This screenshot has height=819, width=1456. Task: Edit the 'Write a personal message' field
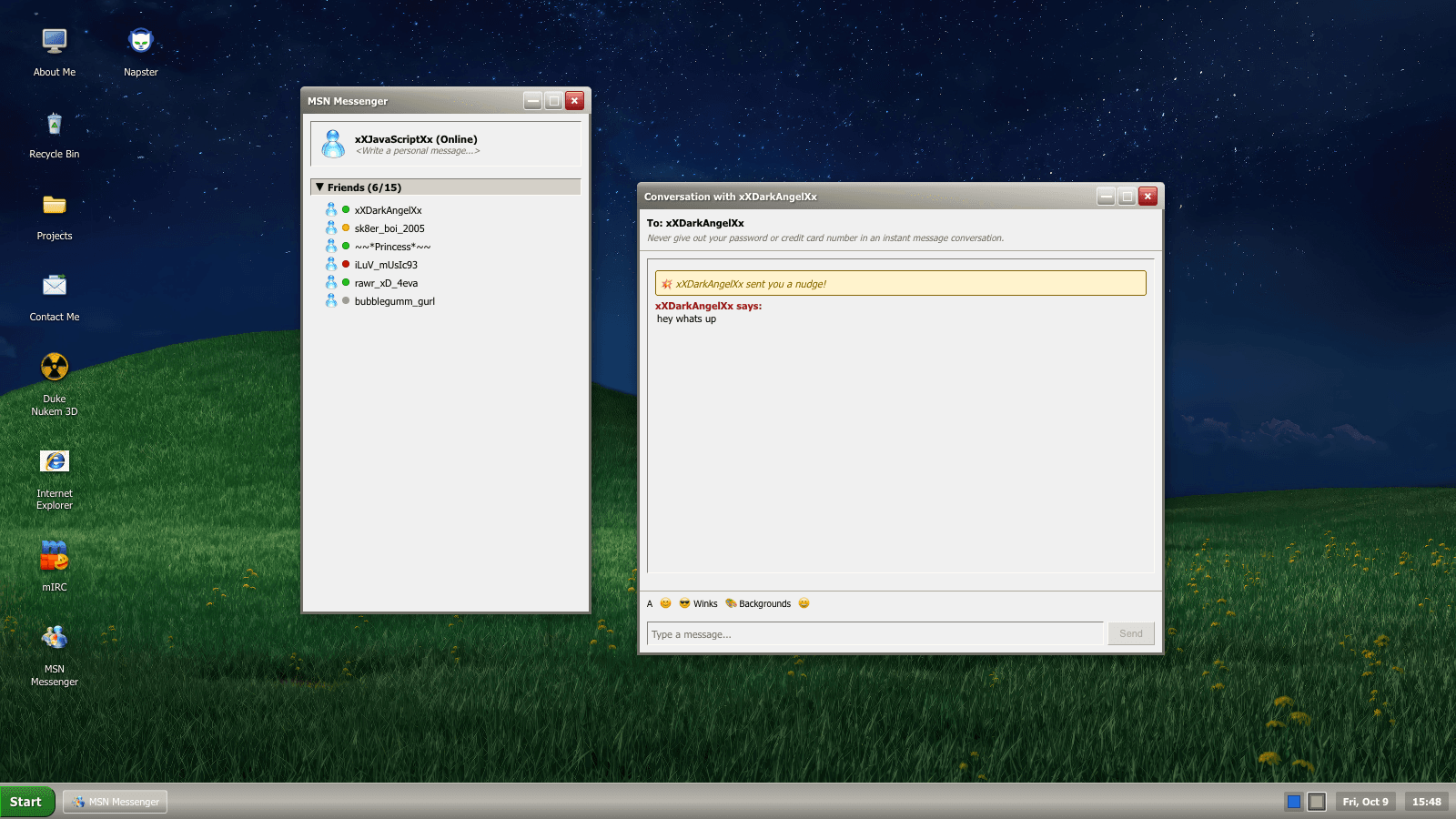coord(418,151)
